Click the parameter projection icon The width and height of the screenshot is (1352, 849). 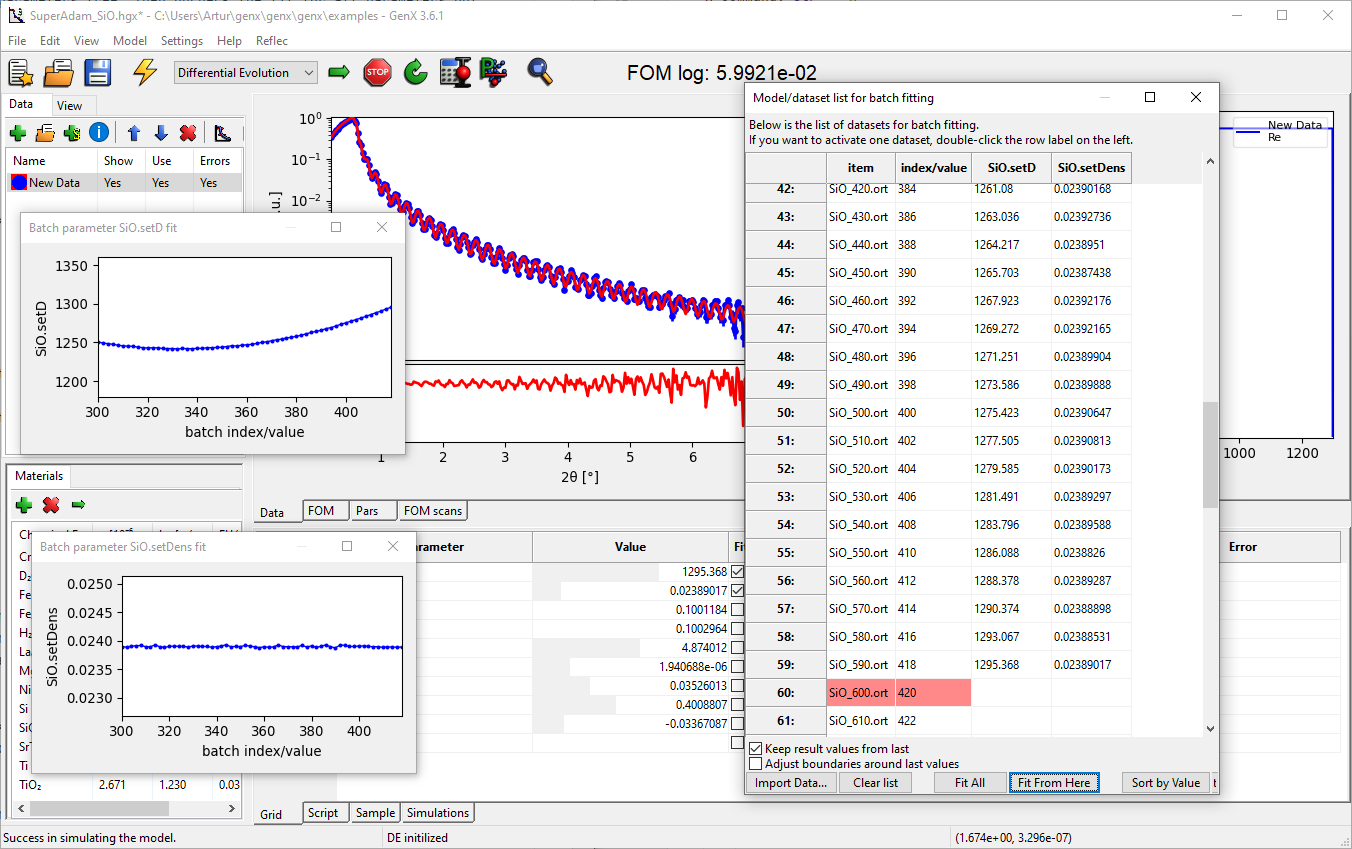tap(493, 72)
